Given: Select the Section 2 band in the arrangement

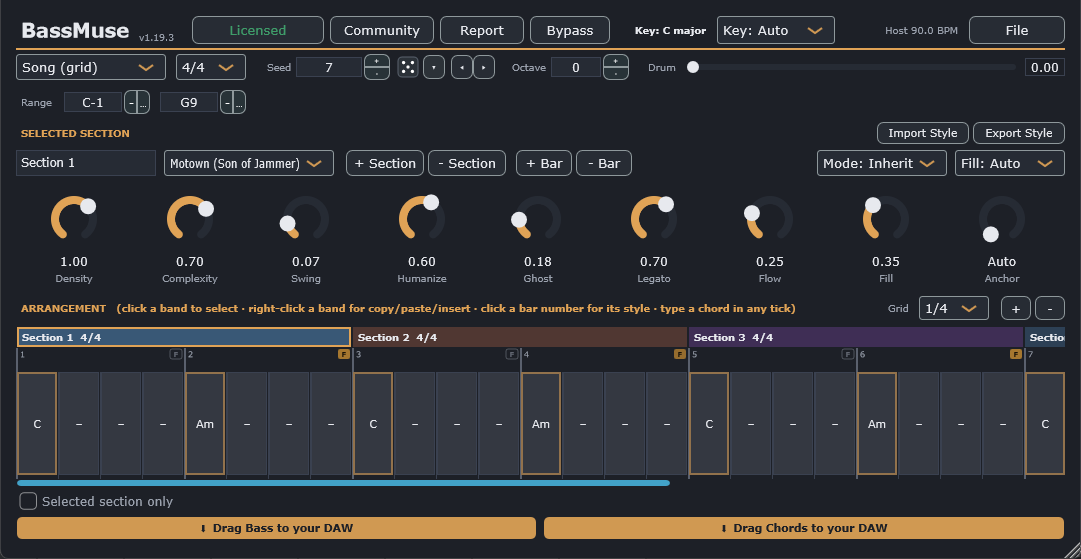Looking at the screenshot, I should (x=521, y=337).
